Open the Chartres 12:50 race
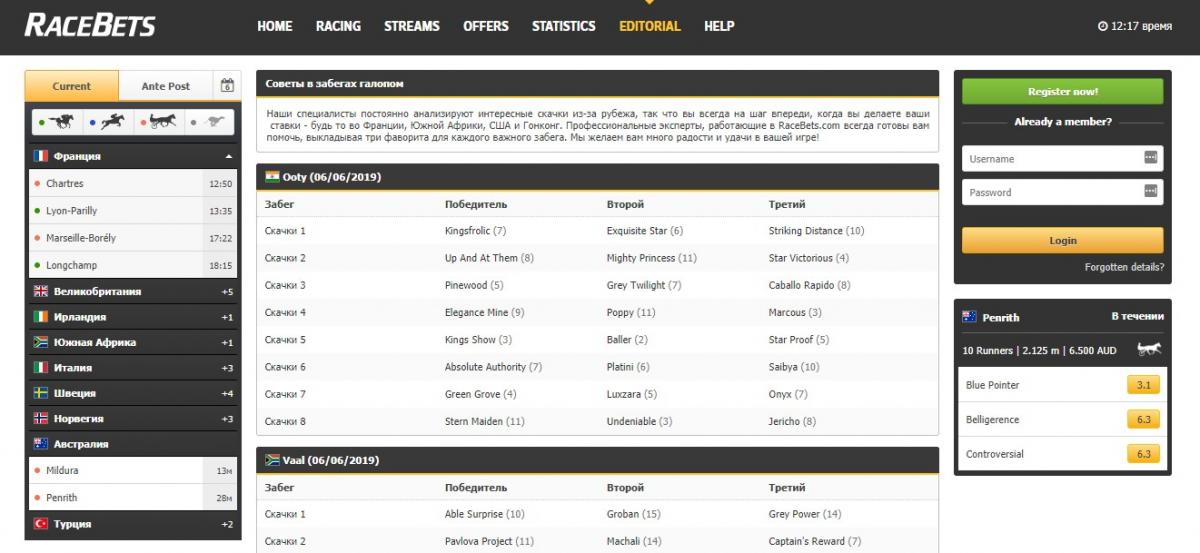 pos(133,184)
